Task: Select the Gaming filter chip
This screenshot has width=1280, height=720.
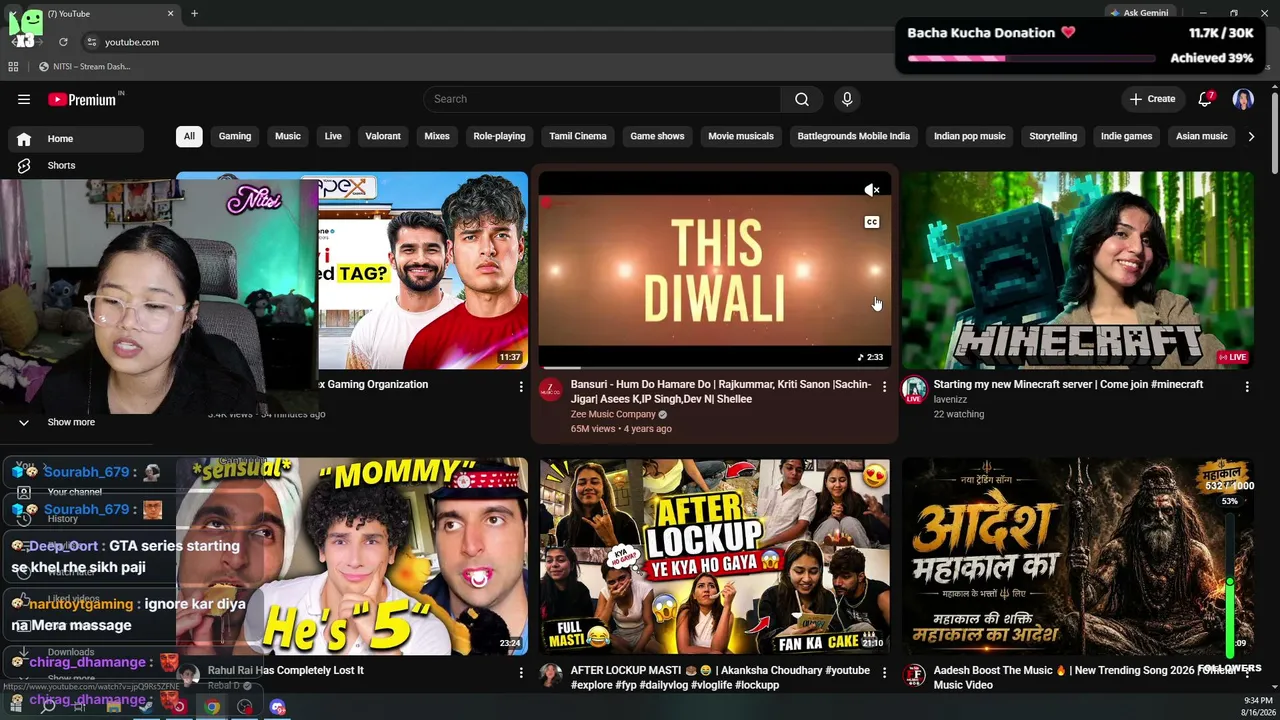Action: pyautogui.click(x=235, y=136)
